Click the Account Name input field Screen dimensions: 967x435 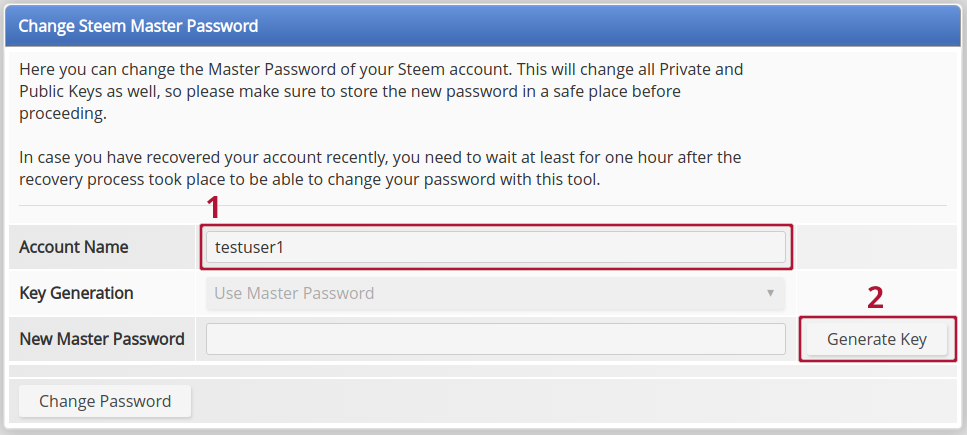495,247
